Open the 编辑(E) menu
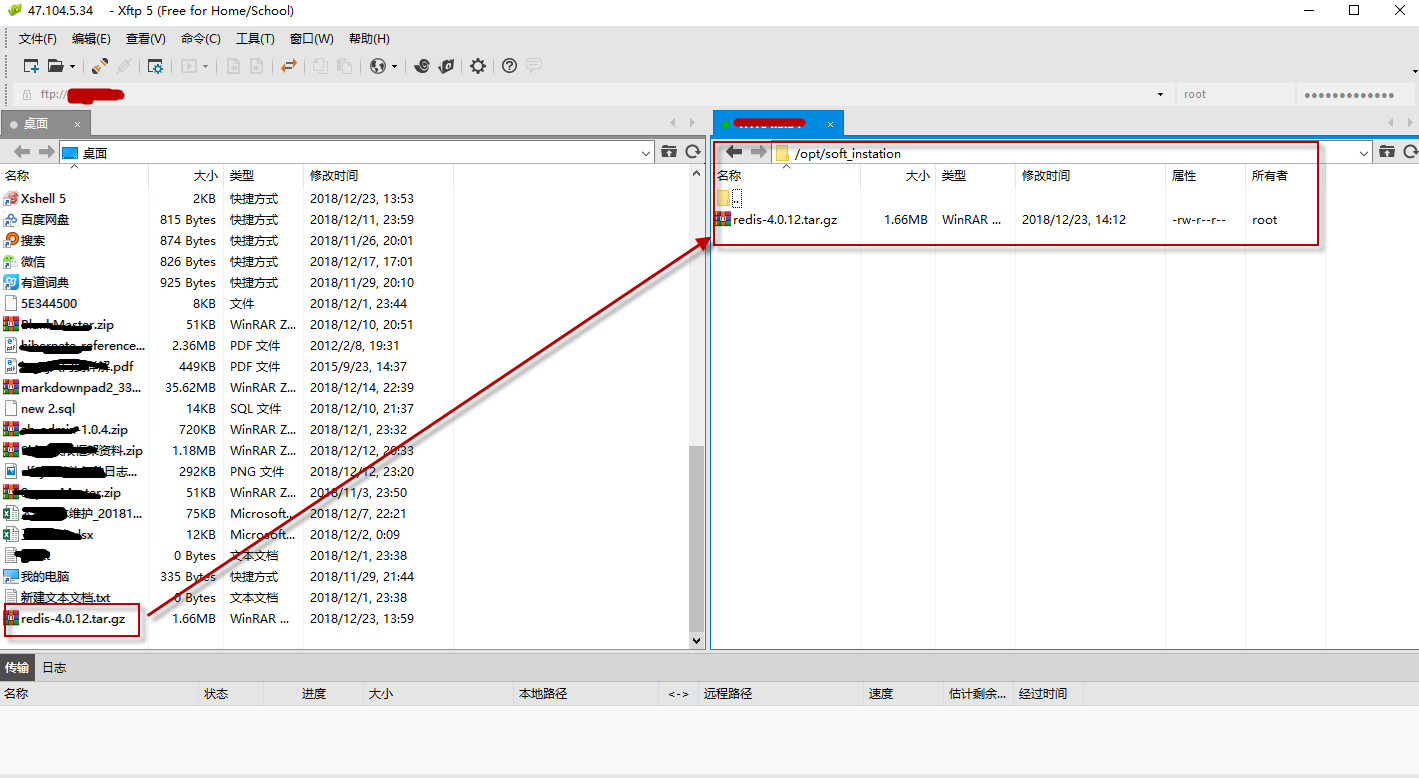 [x=91, y=39]
